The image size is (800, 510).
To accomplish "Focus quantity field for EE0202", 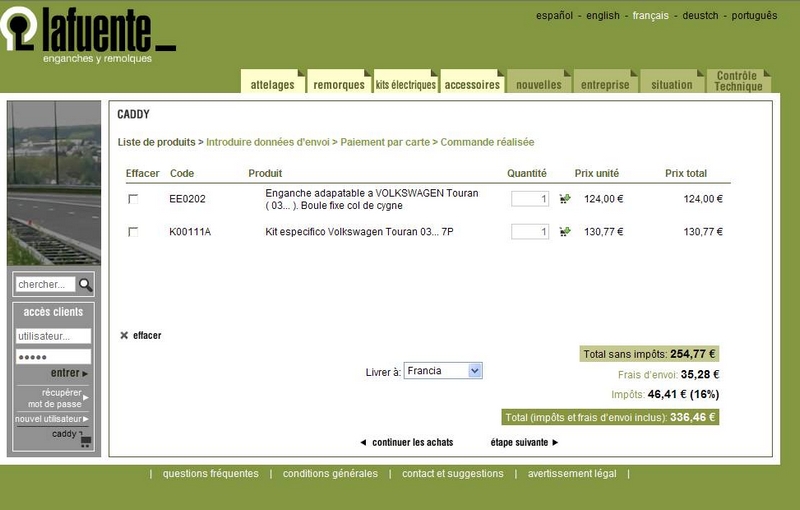I will (x=530, y=198).
